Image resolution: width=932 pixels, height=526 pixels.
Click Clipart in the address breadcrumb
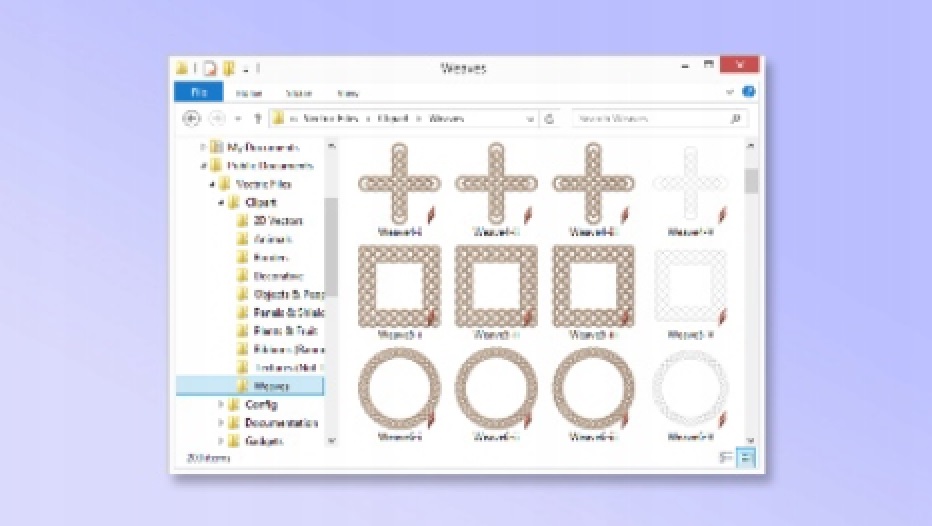click(x=392, y=118)
